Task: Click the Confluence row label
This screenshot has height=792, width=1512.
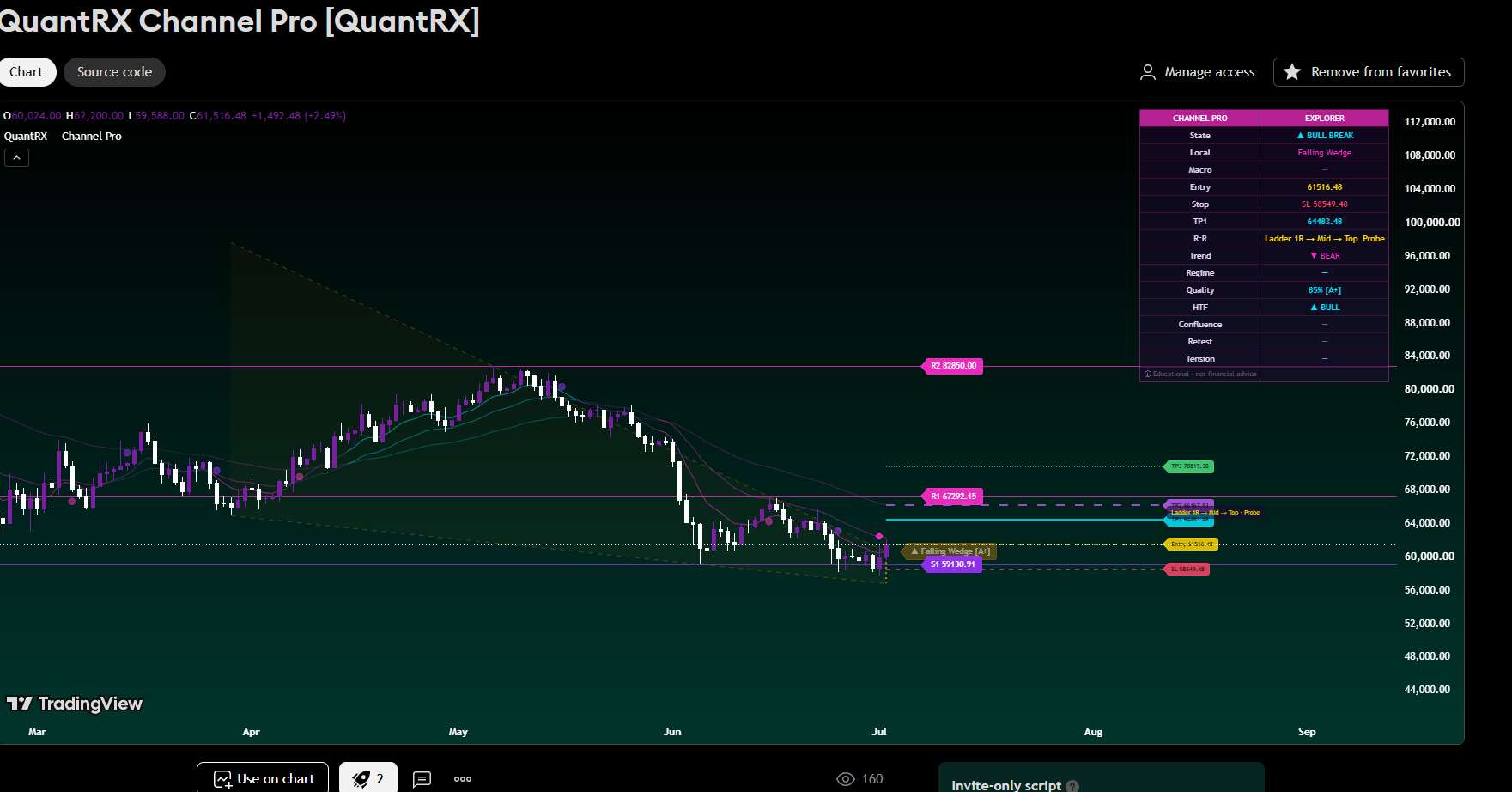Action: [x=1199, y=325]
